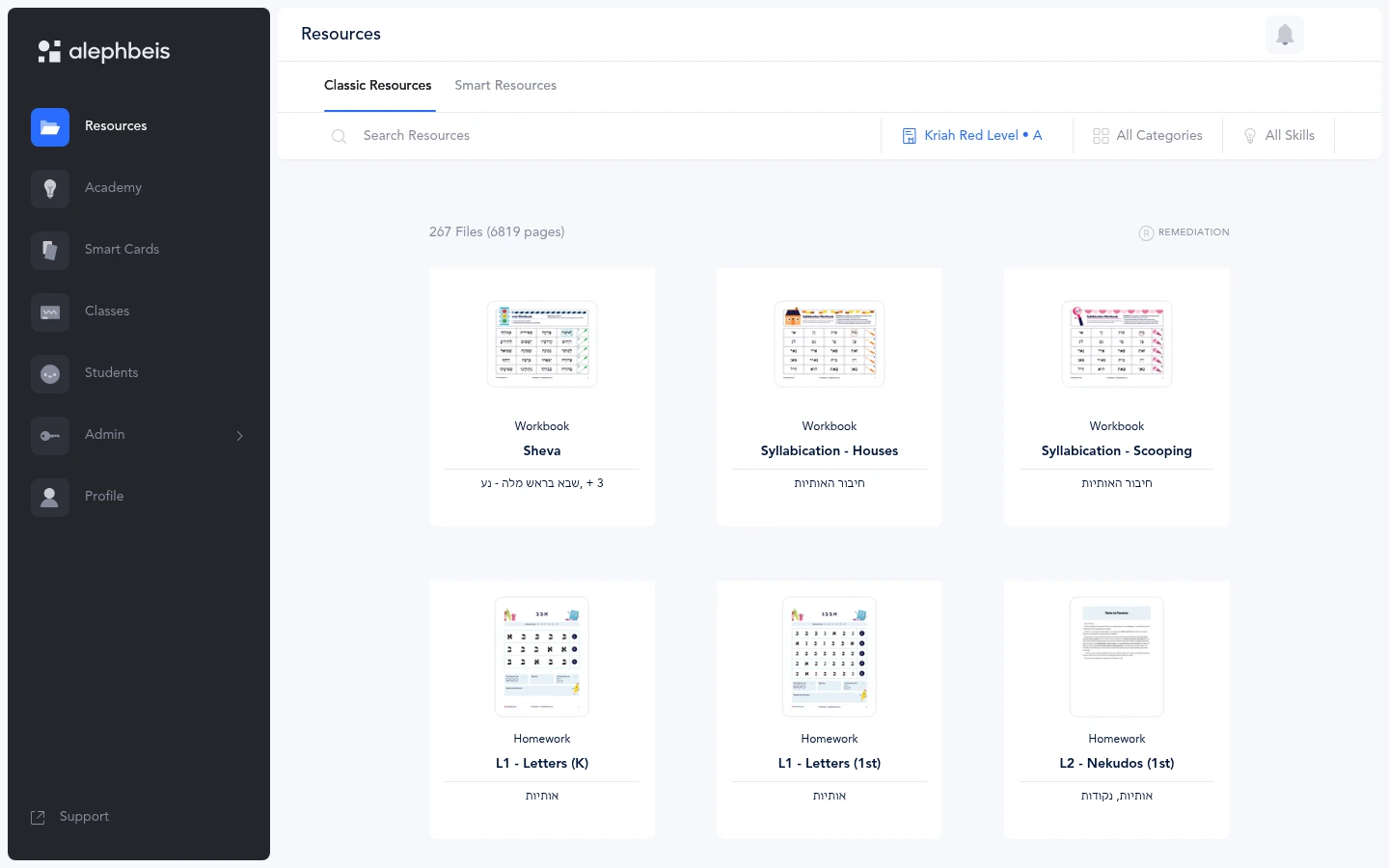Viewport: 1389px width, 868px height.
Task: Open the Syllabication - Houses thumbnail
Action: click(x=830, y=344)
